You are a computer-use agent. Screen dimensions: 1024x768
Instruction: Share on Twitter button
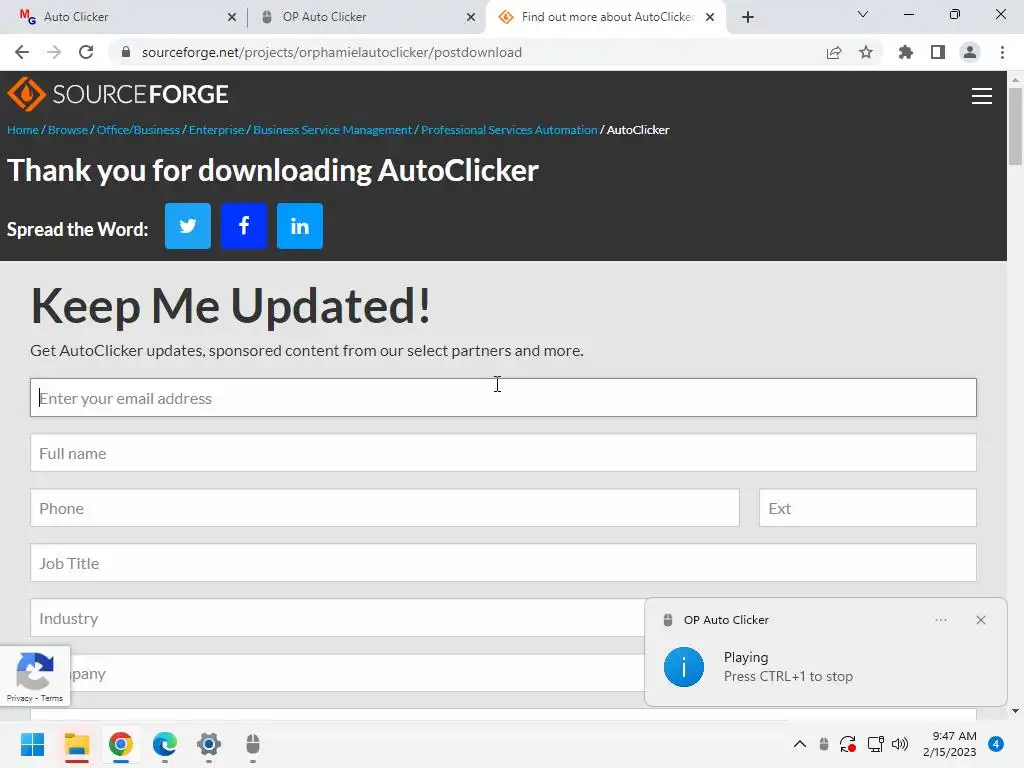point(188,226)
